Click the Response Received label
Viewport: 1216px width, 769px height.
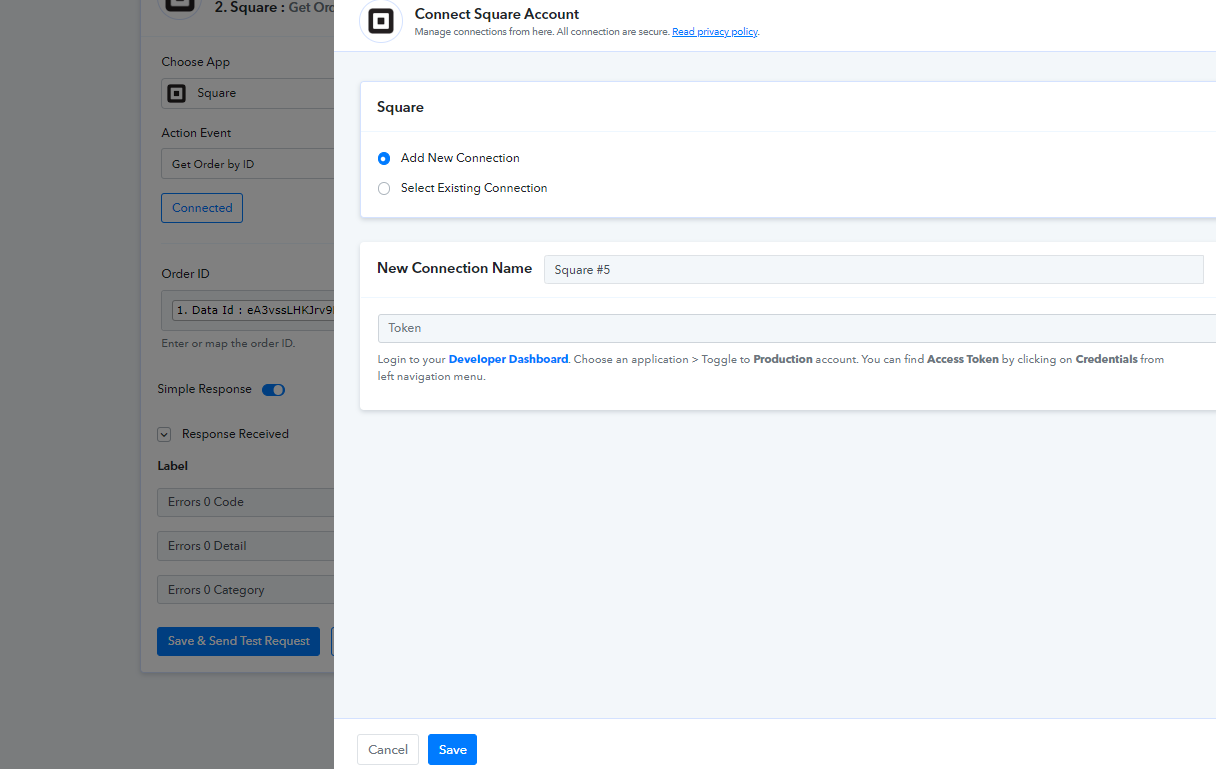pyautogui.click(x=235, y=434)
